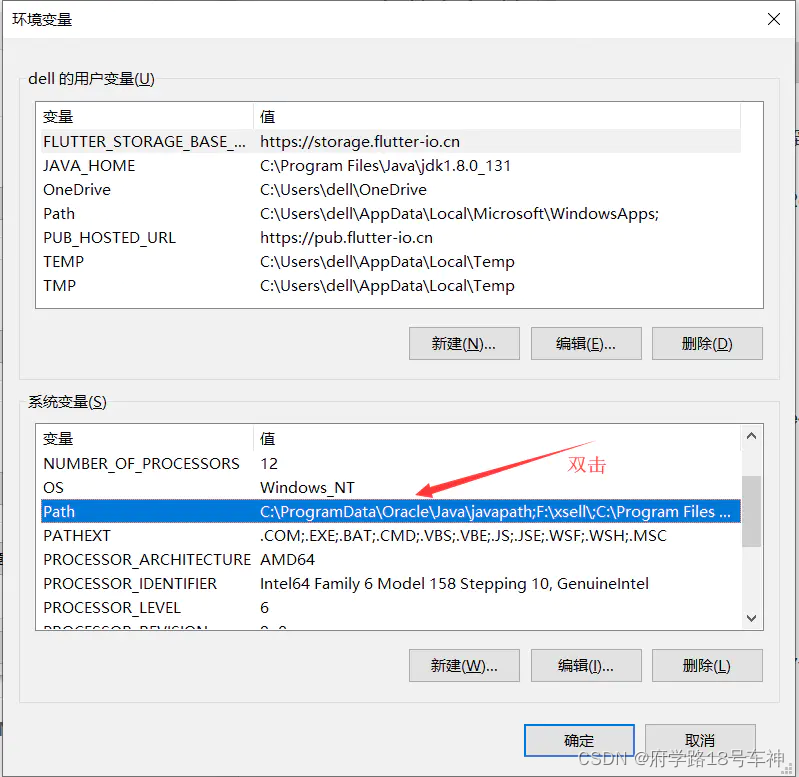Cancel with the 取消 button
The width and height of the screenshot is (799, 777).
(x=700, y=740)
